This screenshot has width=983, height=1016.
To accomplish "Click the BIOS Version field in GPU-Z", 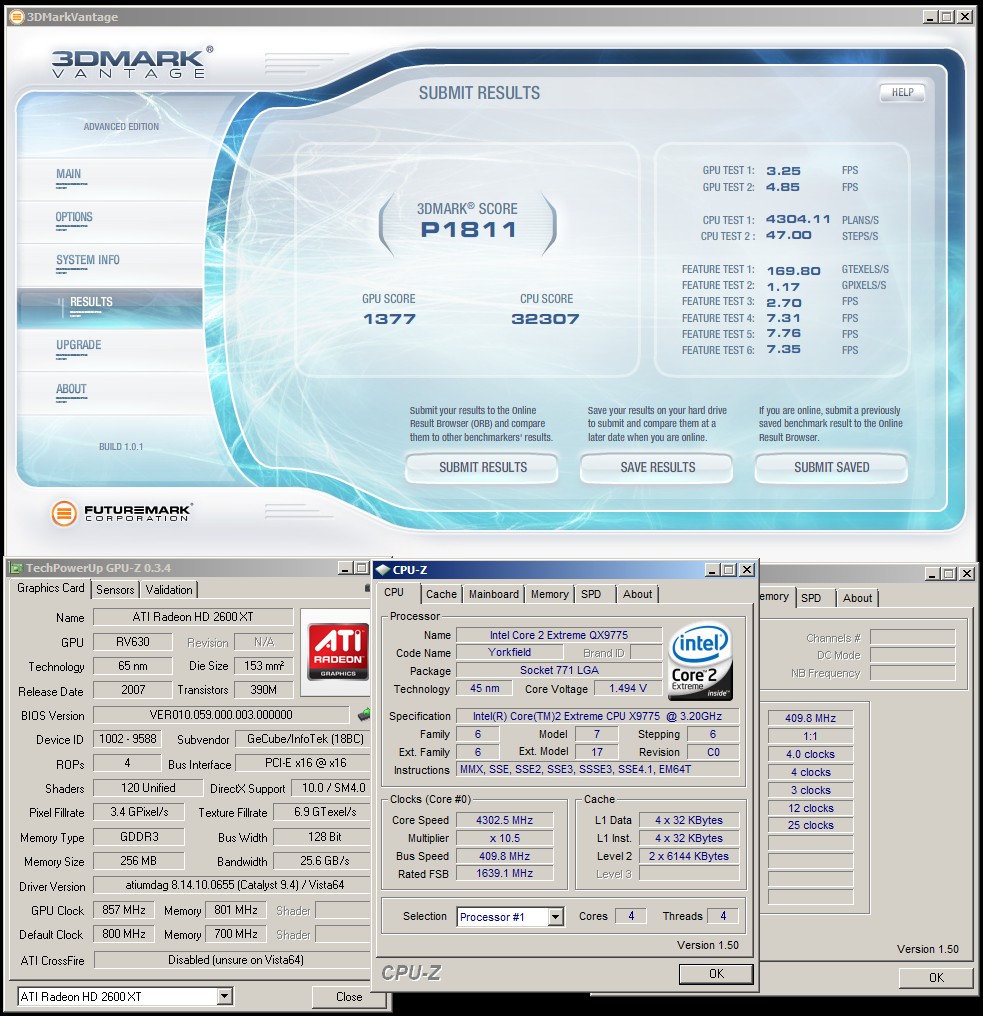I will (221, 715).
